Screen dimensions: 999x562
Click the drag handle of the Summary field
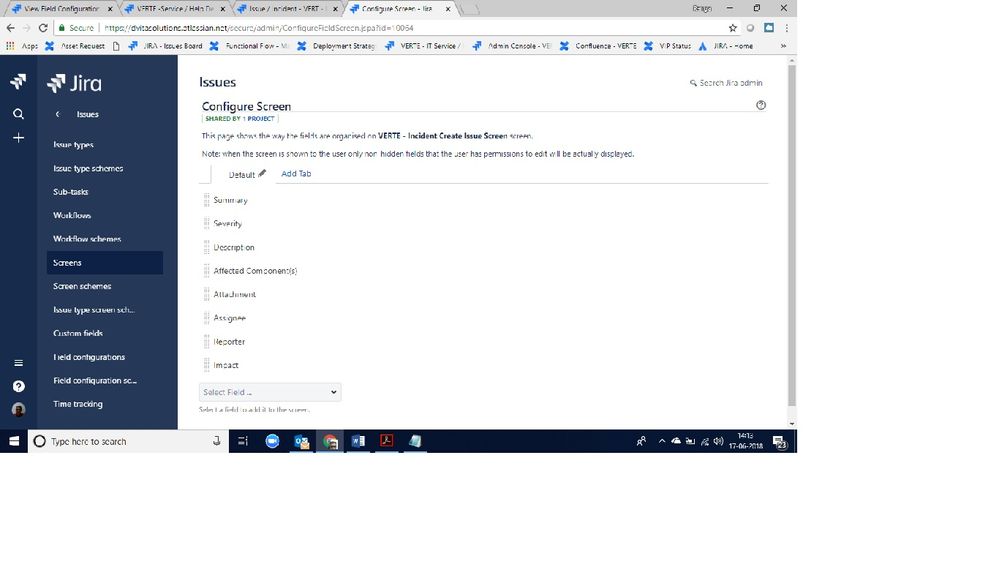click(206, 200)
